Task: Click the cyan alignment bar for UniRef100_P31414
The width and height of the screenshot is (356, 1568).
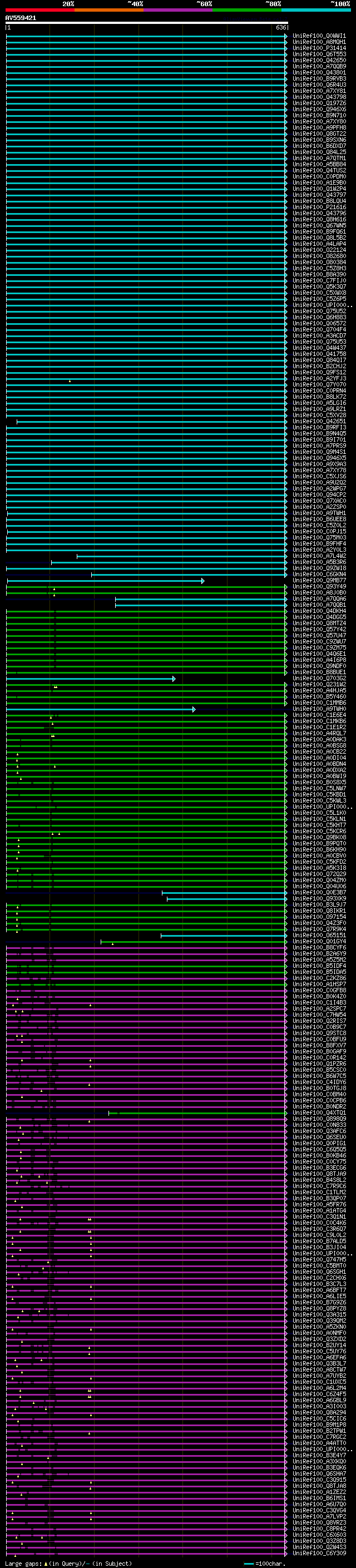Action: 147,48
